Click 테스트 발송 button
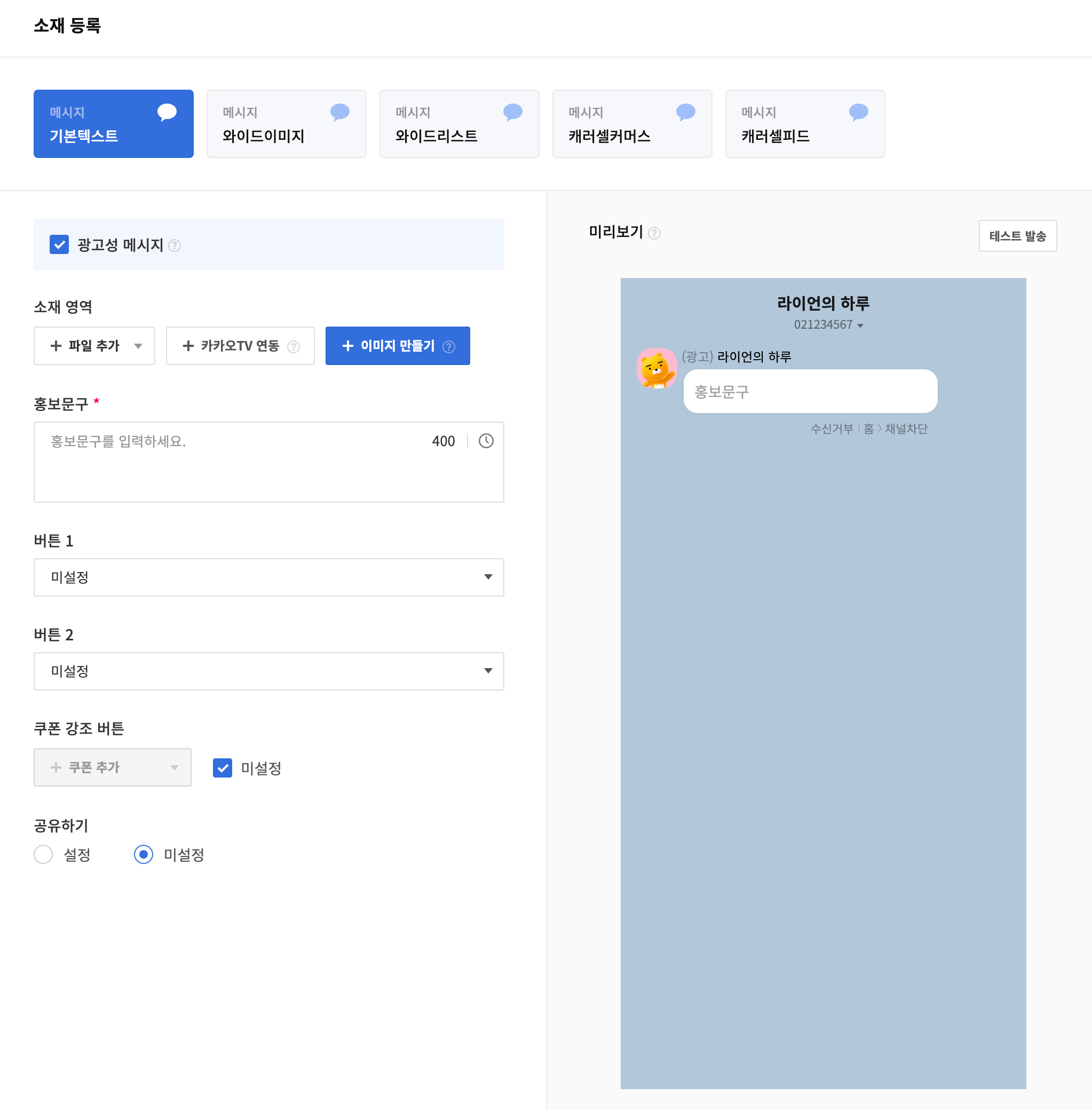 [x=1017, y=236]
